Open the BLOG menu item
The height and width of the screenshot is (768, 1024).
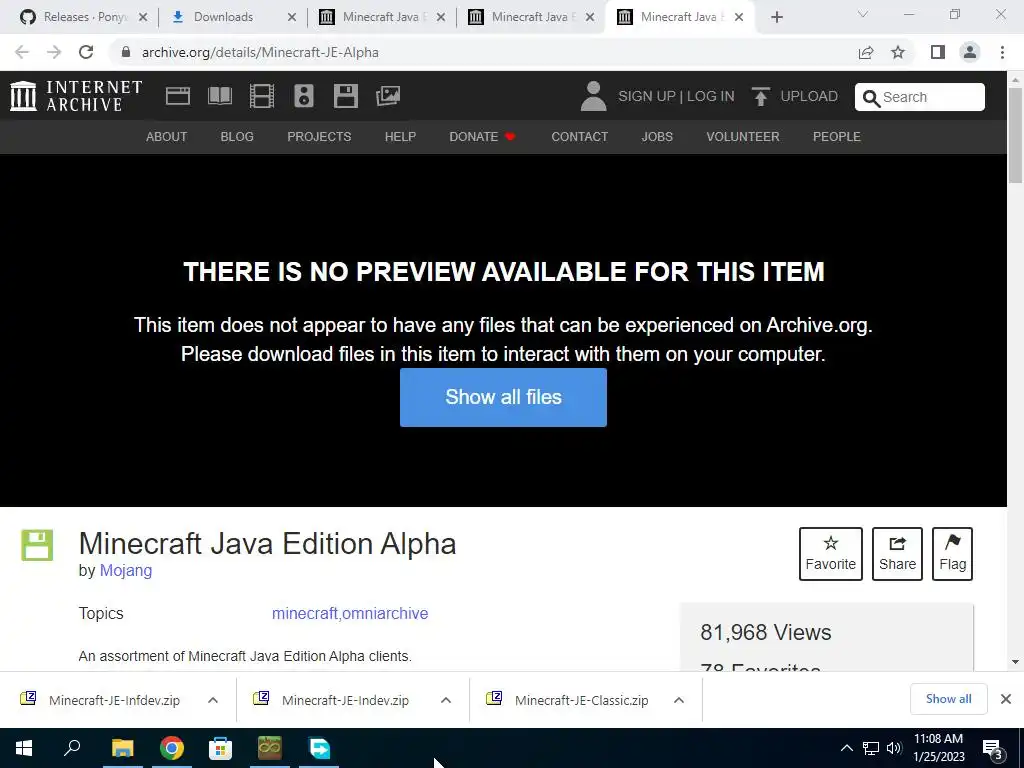coord(237,136)
